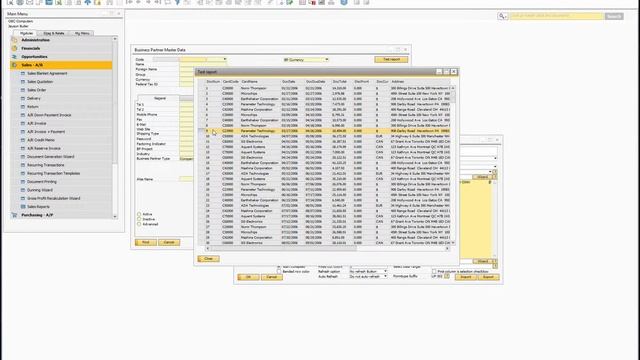The image size is (640, 360).
Task: Select the Active radio button
Action: pos(139,214)
